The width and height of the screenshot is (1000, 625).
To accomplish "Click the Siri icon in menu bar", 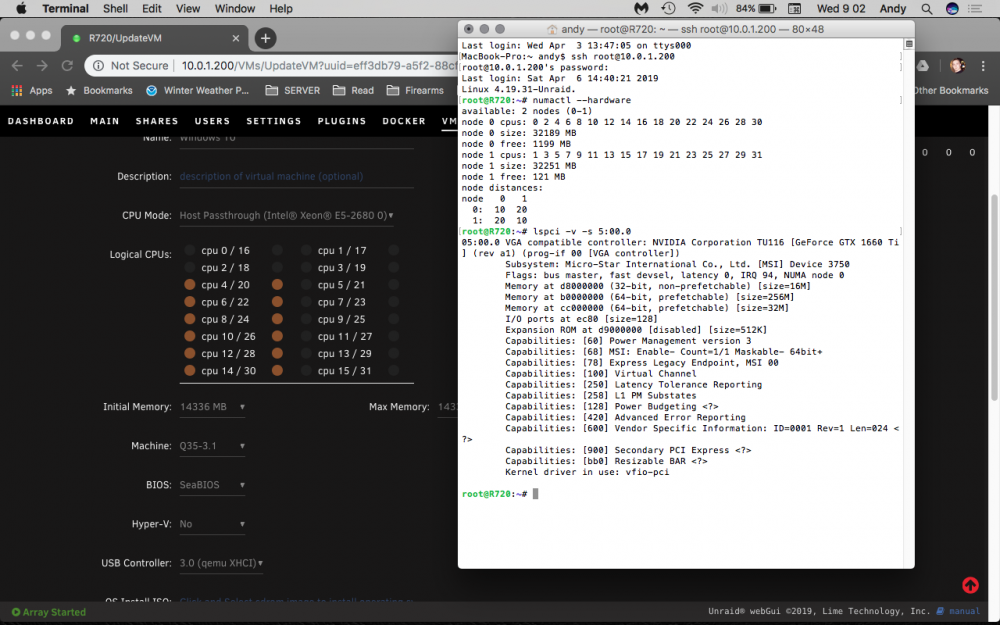I will point(952,9).
